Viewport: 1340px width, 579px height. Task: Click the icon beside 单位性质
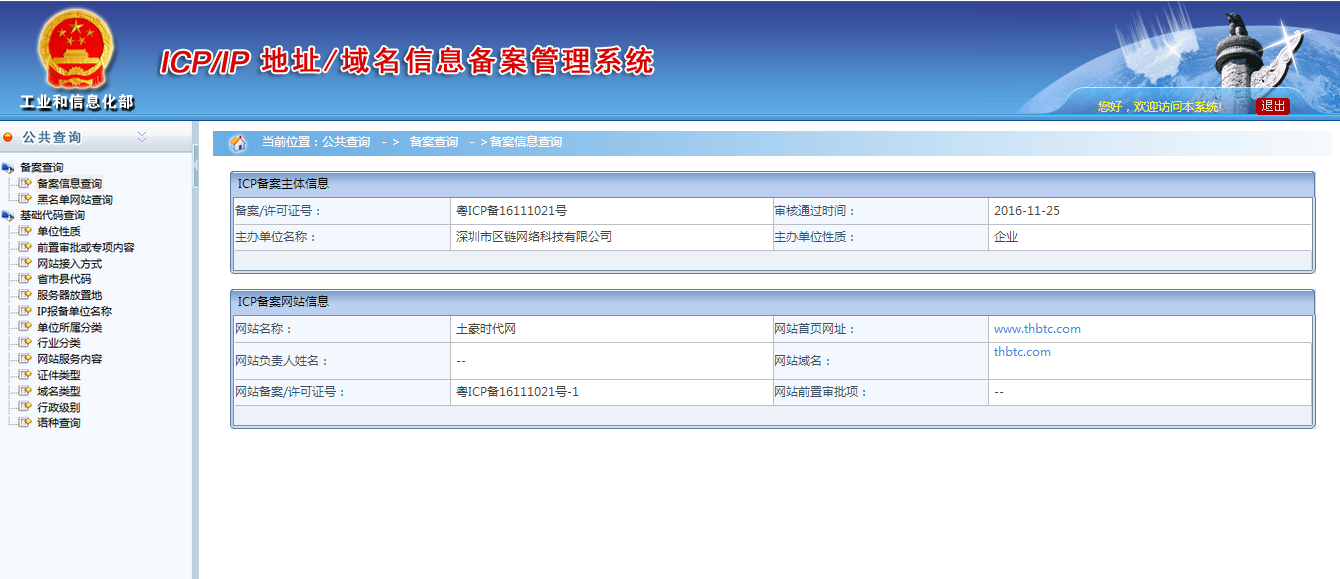coord(27,232)
